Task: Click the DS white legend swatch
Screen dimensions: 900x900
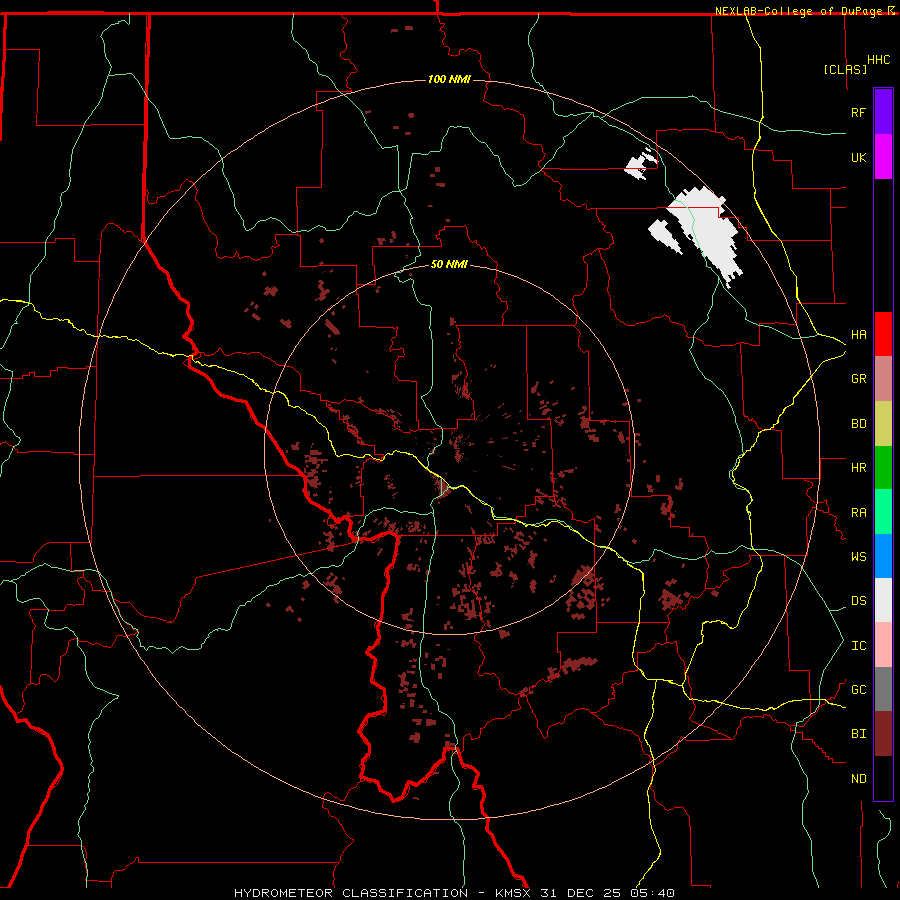Action: pyautogui.click(x=883, y=600)
